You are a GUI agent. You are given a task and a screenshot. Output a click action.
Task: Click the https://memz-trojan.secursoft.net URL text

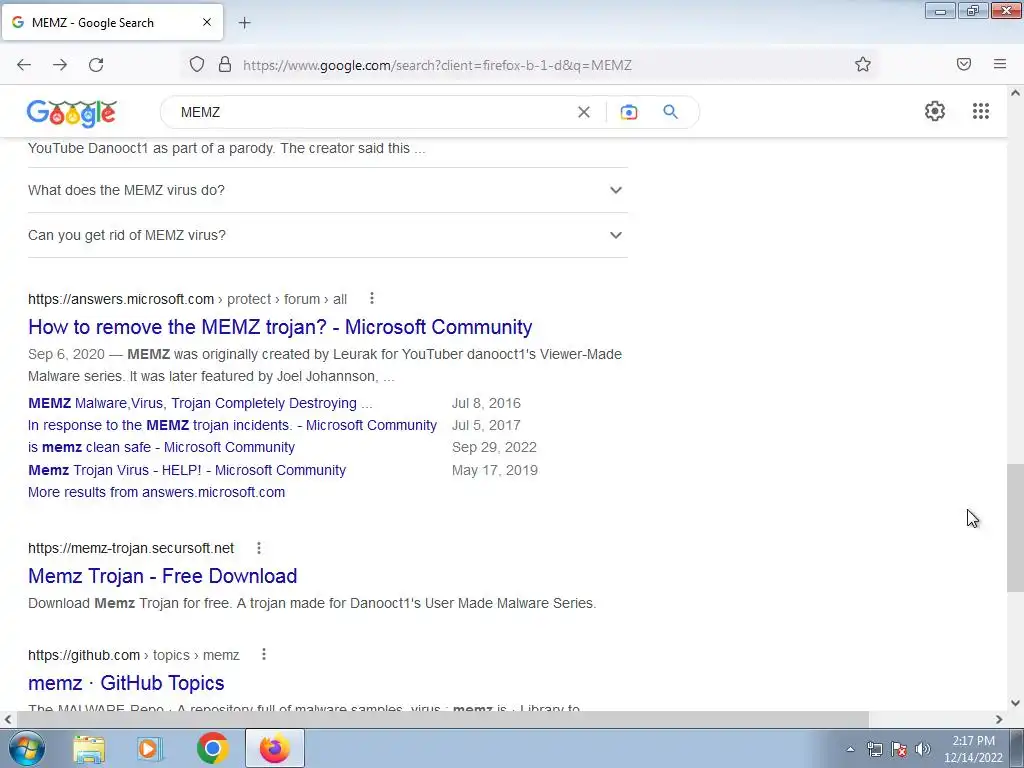[x=131, y=548]
